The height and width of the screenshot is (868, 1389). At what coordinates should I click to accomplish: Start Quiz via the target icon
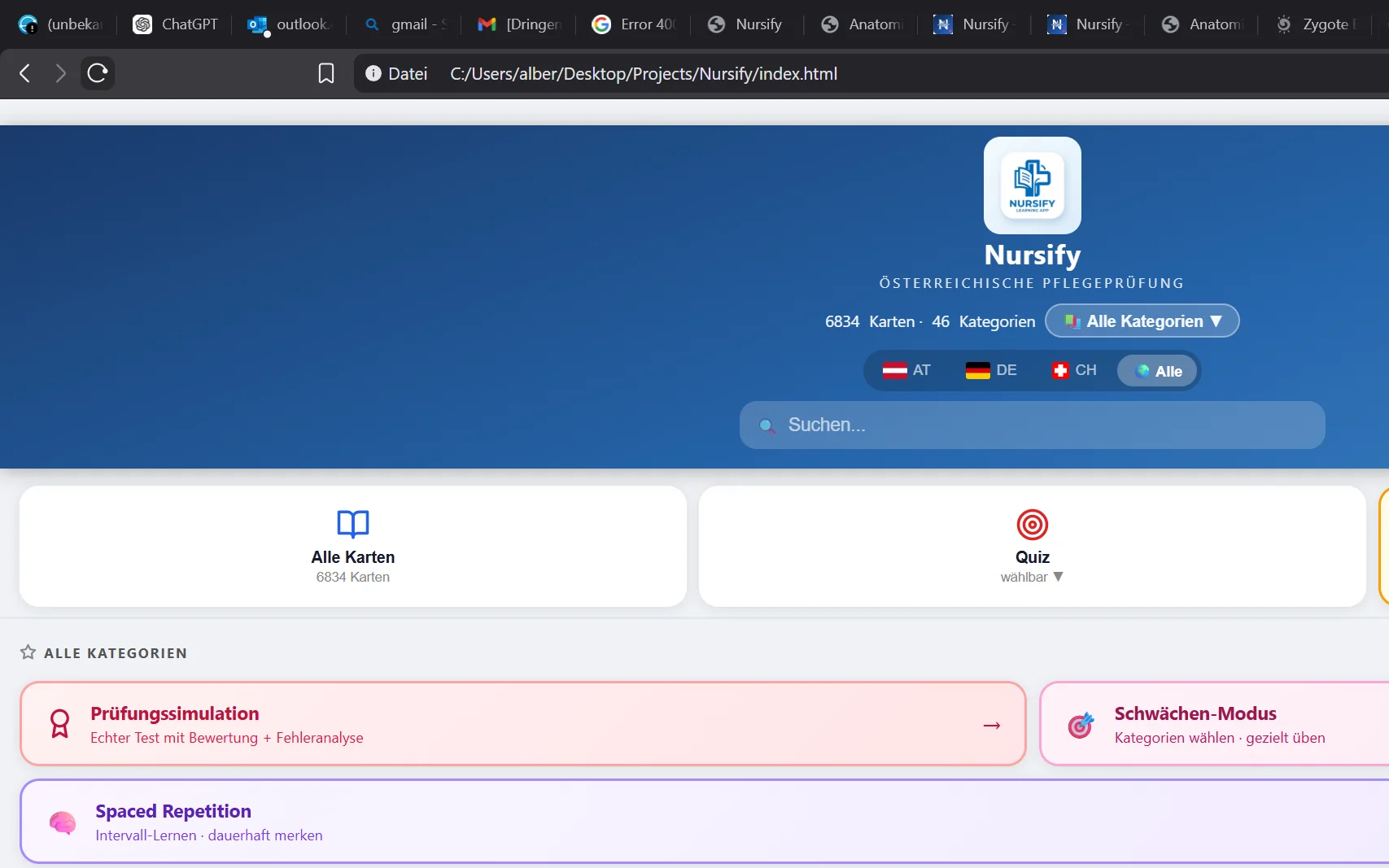[x=1033, y=525]
